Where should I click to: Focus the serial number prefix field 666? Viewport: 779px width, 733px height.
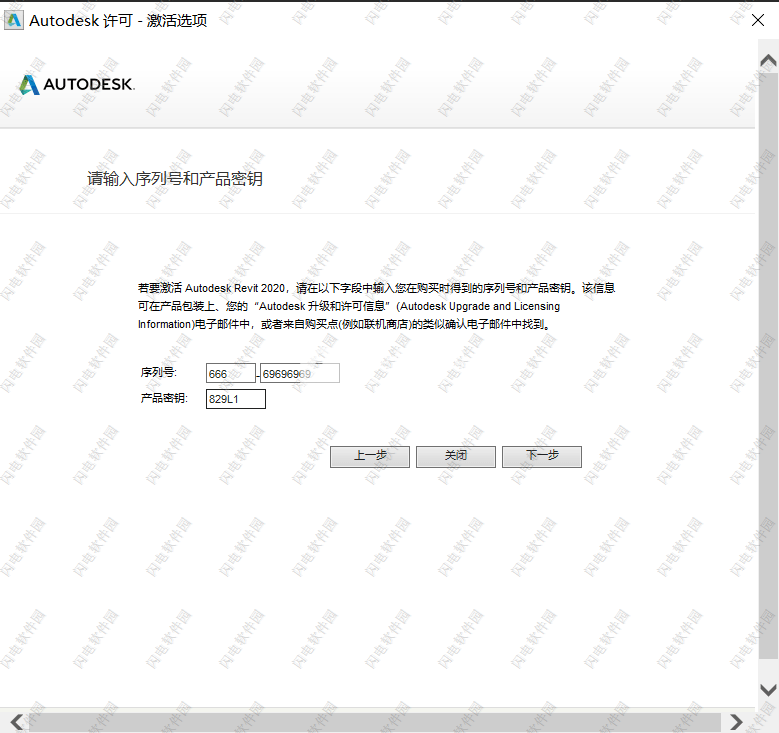[x=231, y=373]
